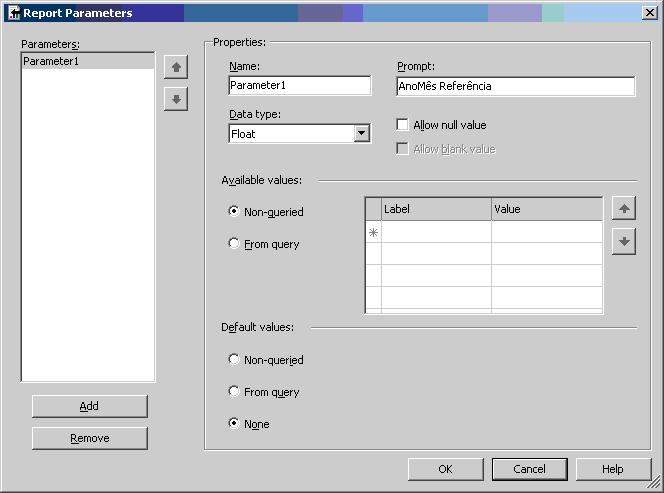The height and width of the screenshot is (493, 664).
Task: Select None for Default values
Action: pos(235,424)
